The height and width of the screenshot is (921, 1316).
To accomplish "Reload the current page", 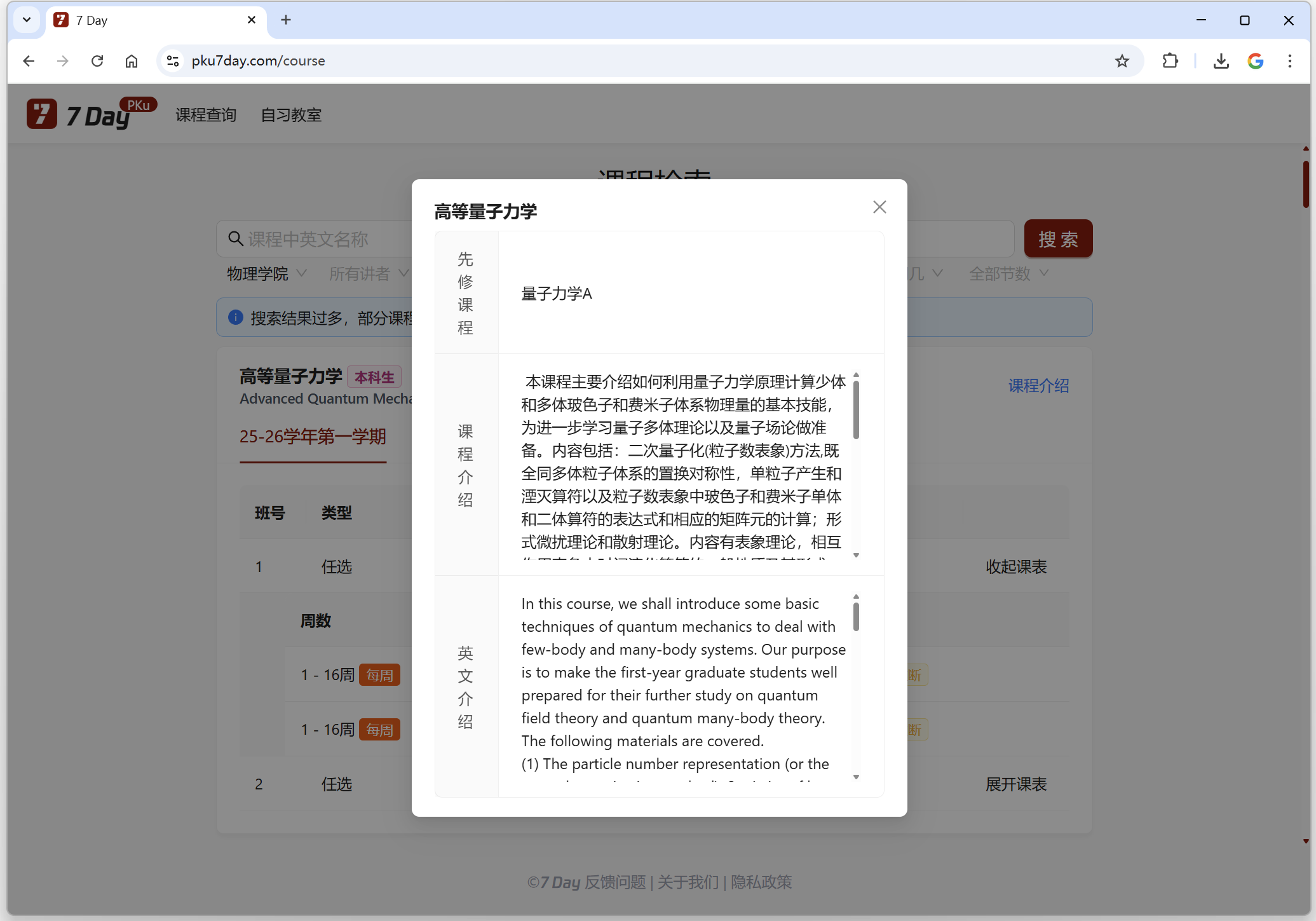I will point(97,60).
